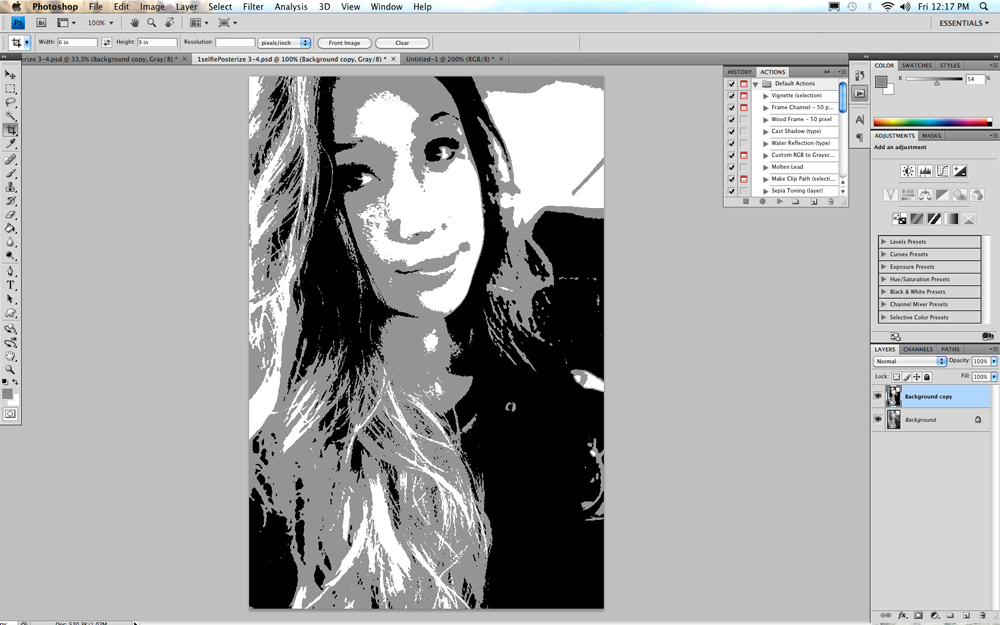Screen dimensions: 1000x625
Task: Select the Move tool
Action: click(x=10, y=75)
